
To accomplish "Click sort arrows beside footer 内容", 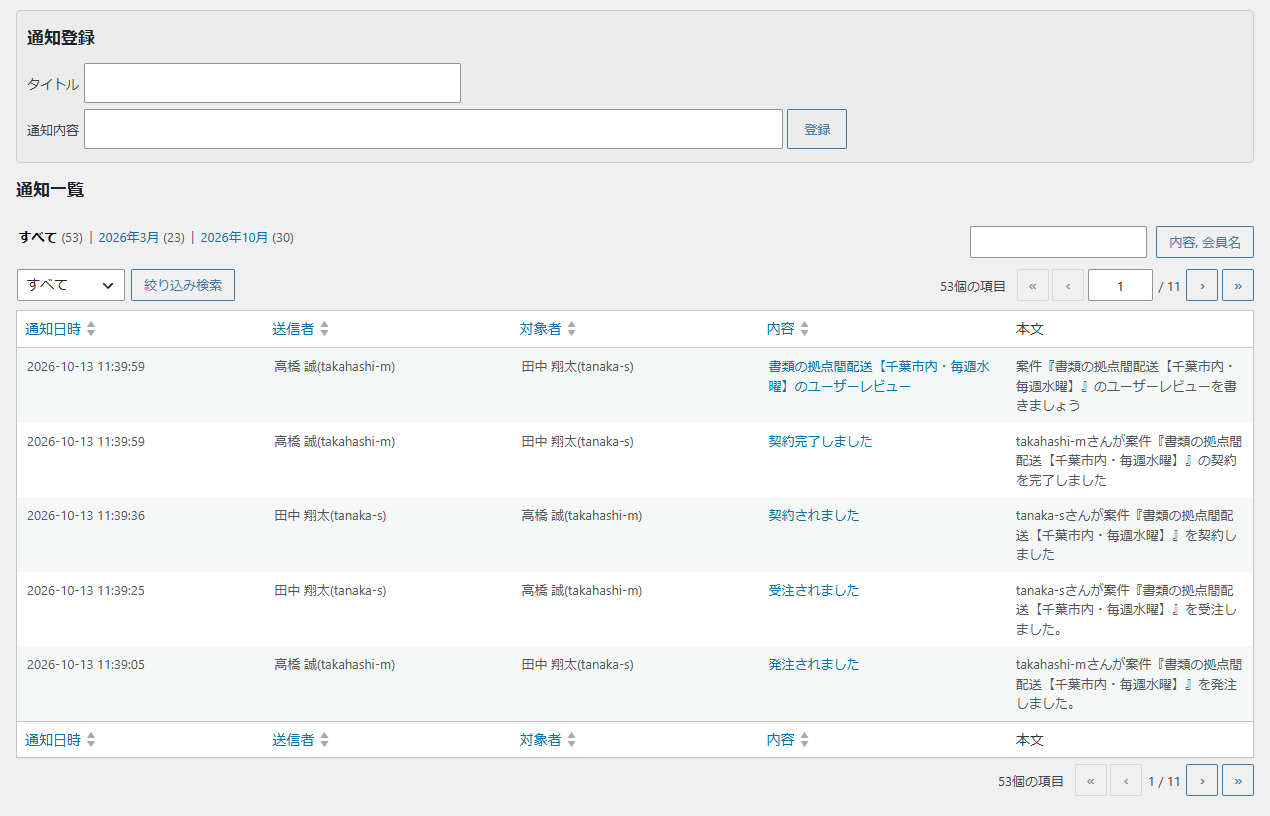I will [804, 740].
